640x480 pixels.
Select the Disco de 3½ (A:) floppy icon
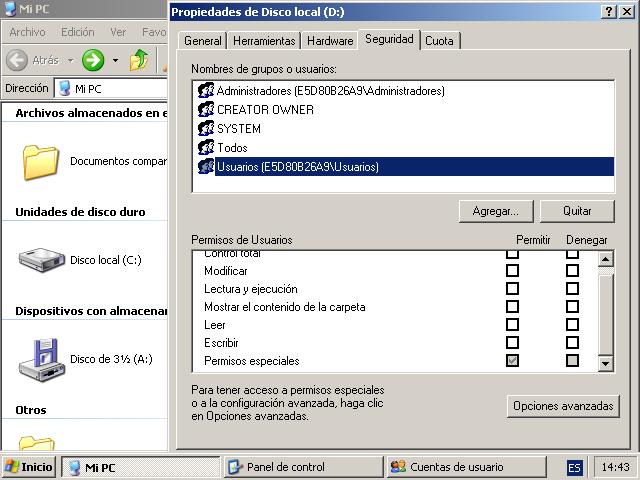coord(42,359)
